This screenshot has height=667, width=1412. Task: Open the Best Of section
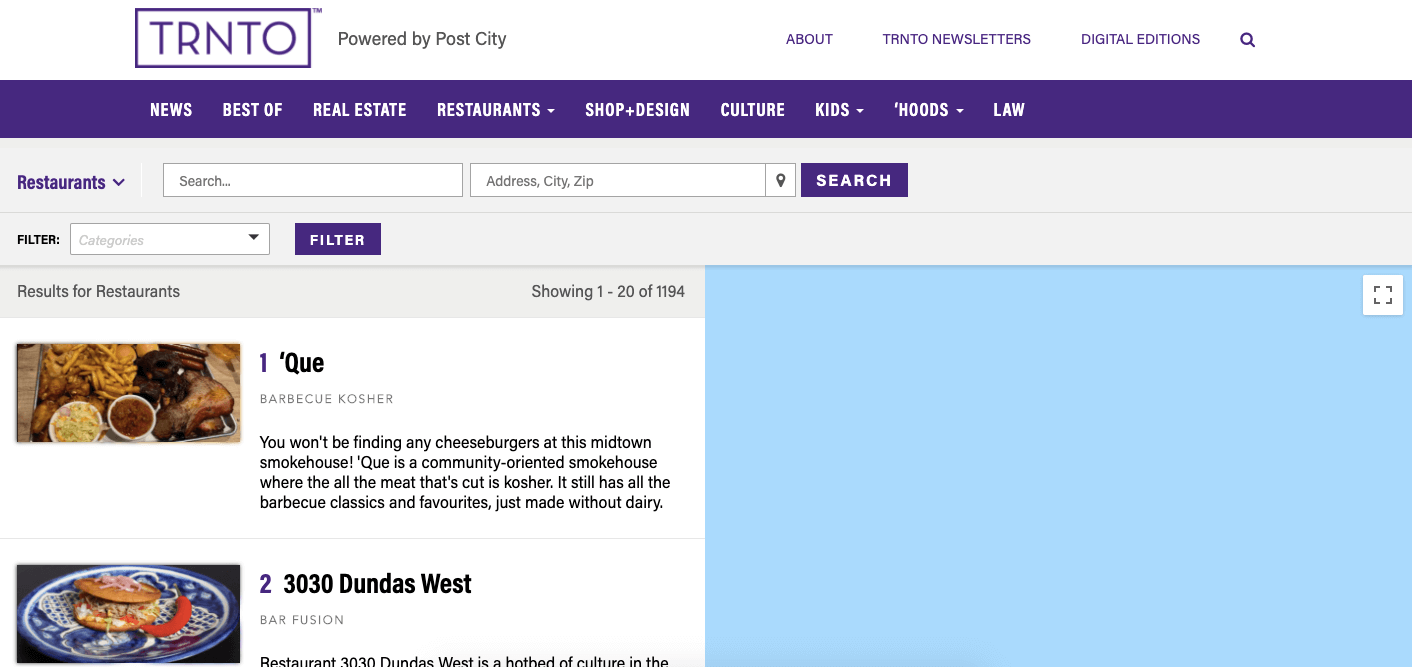pyautogui.click(x=252, y=110)
